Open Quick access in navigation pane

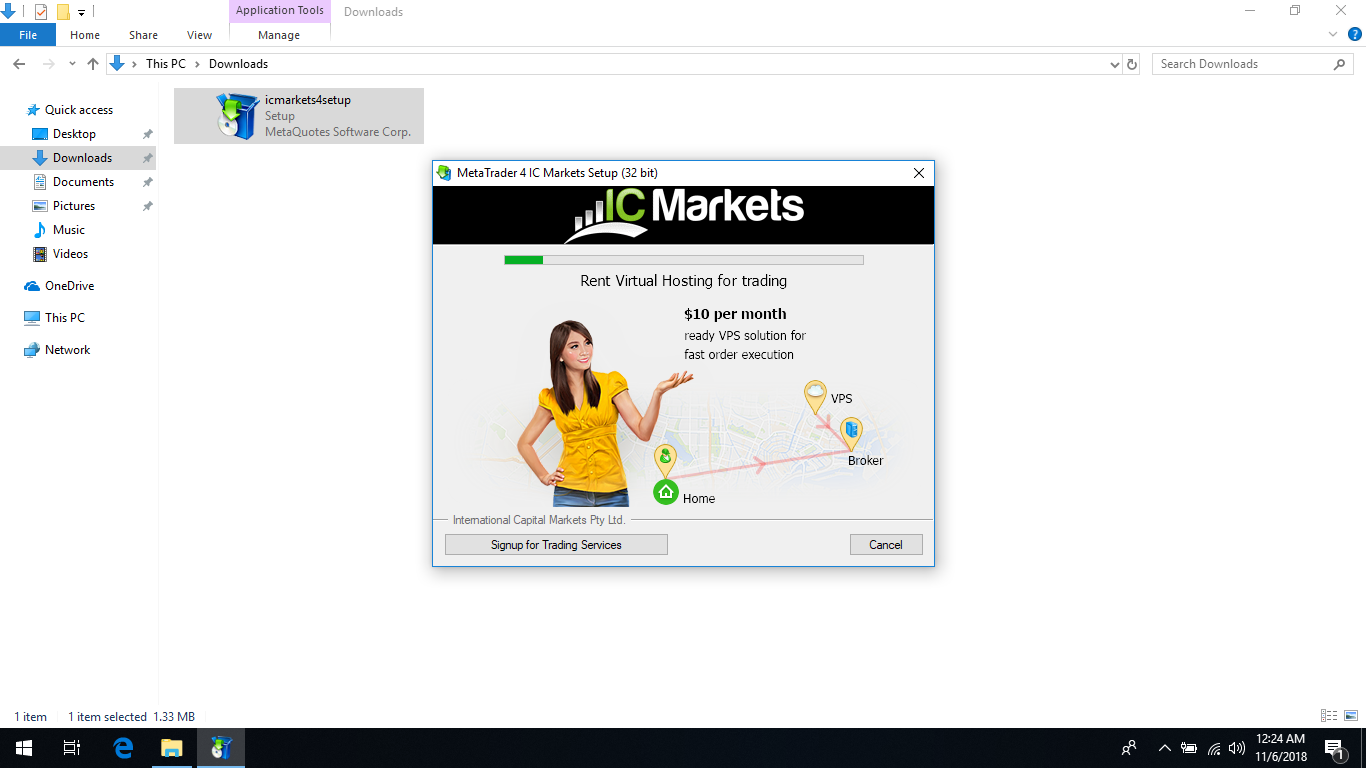click(x=79, y=110)
